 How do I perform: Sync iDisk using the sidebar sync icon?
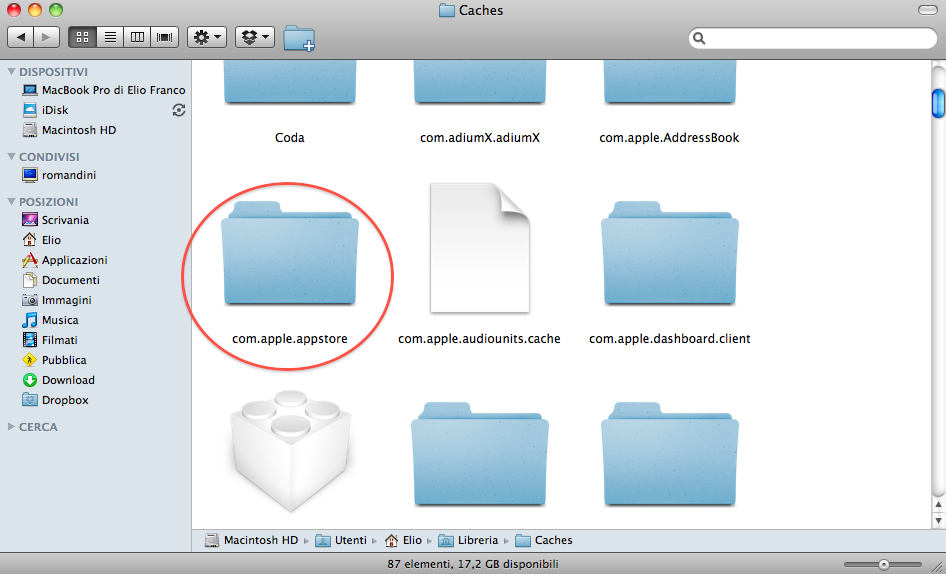[179, 110]
